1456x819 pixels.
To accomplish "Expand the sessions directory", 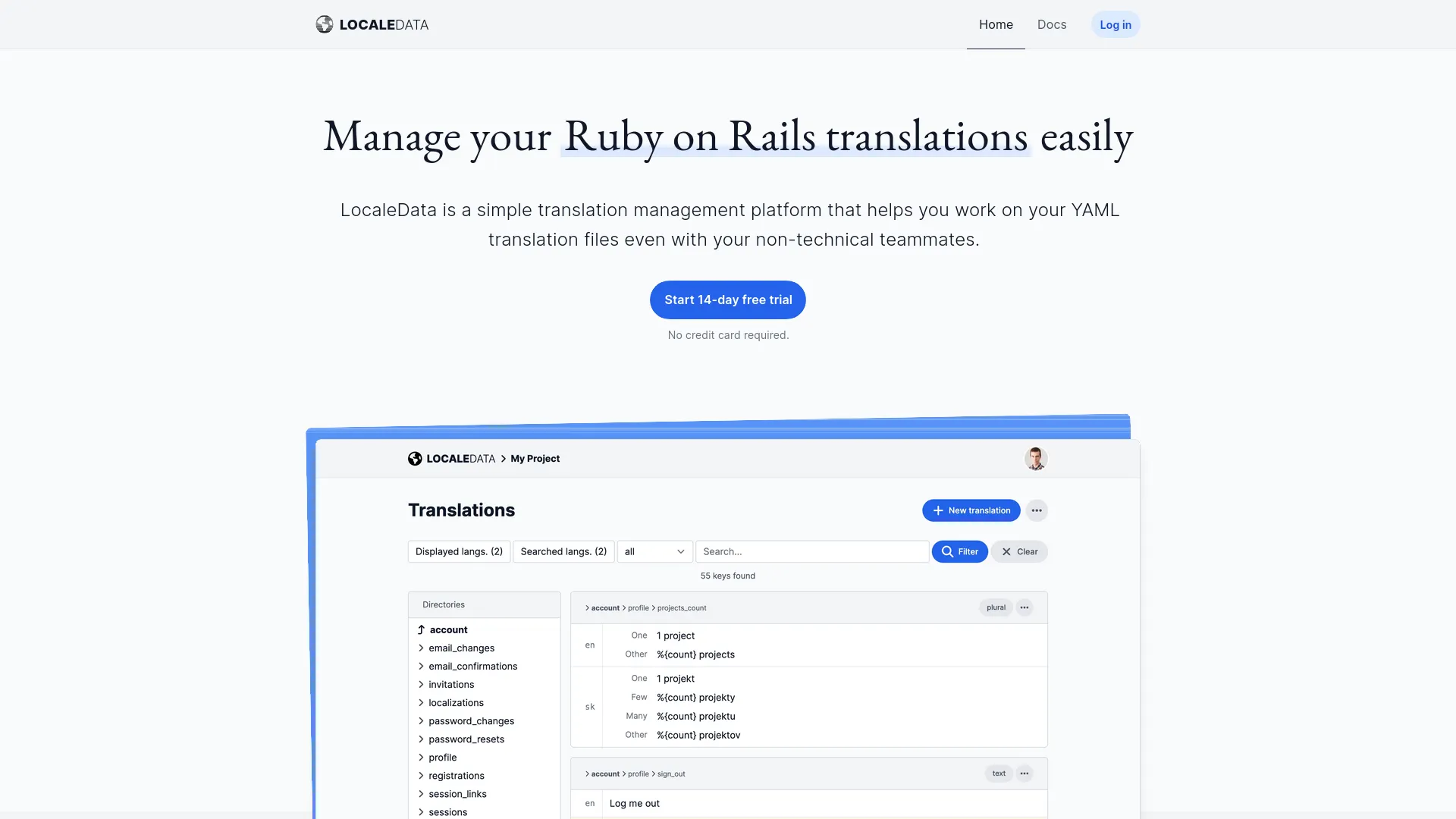I will pos(447,811).
